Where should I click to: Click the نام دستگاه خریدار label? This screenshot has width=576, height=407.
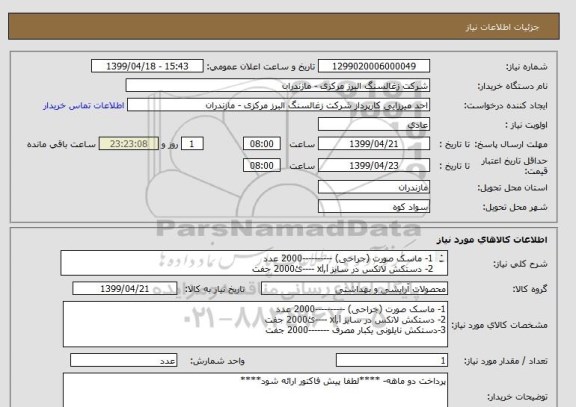(x=512, y=86)
